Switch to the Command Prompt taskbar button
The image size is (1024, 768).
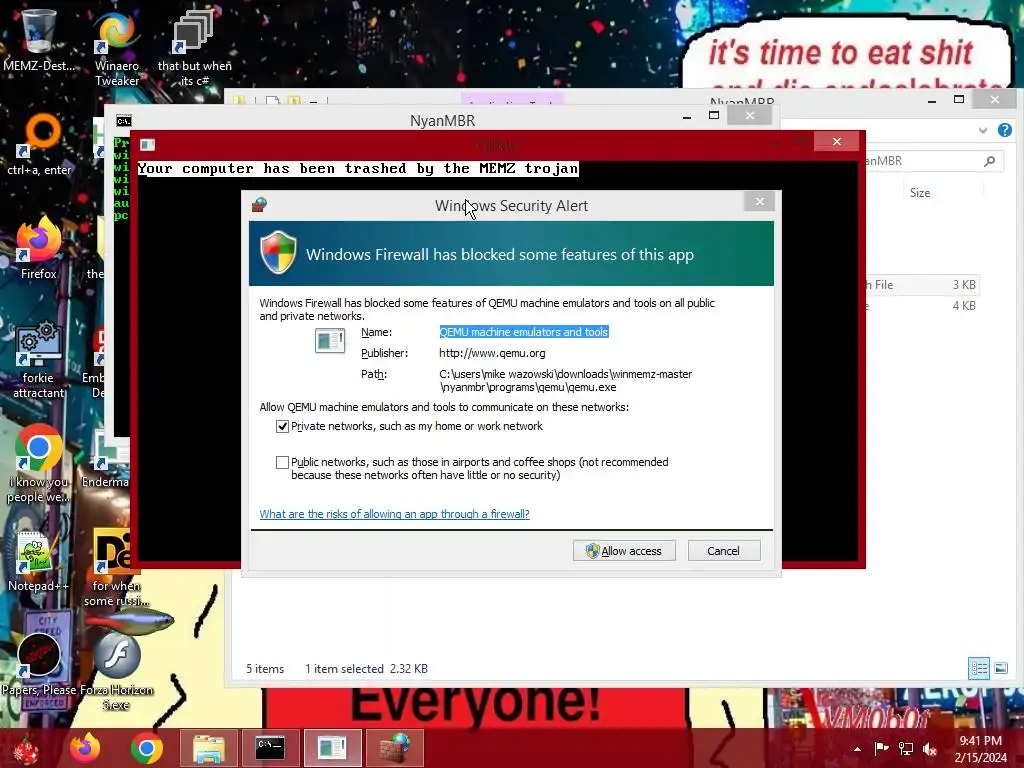point(270,748)
